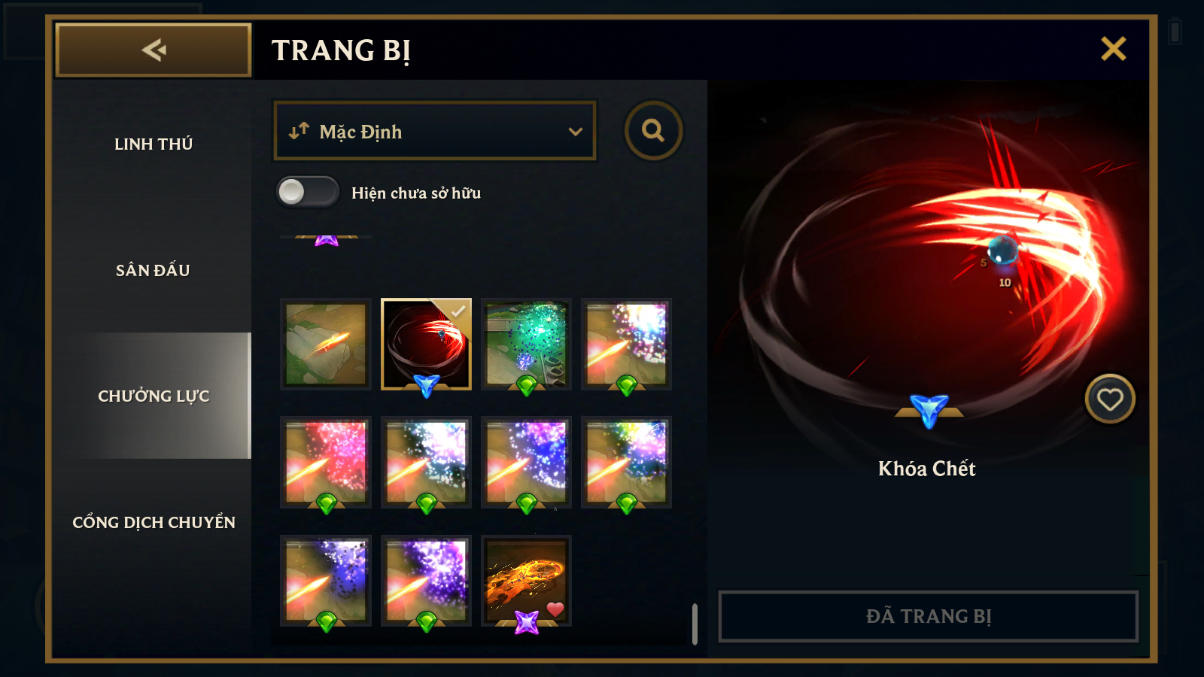Toggle Hiện chưa sở hữu switch

(x=308, y=192)
